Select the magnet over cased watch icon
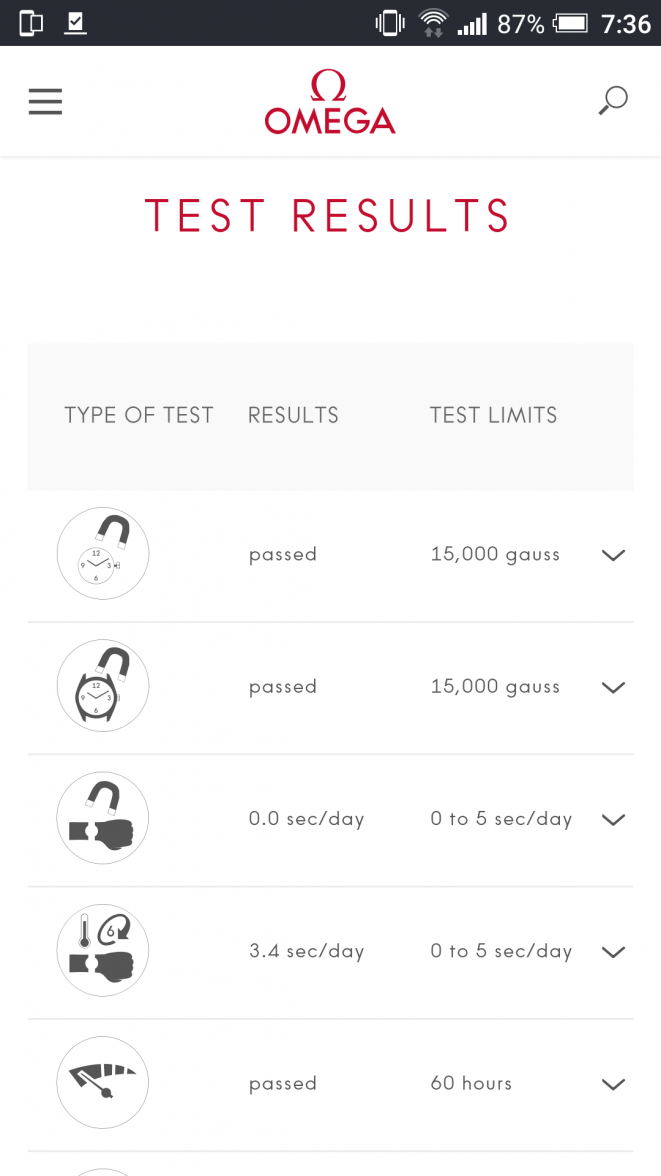Image resolution: width=661 pixels, height=1176 pixels. [103, 686]
